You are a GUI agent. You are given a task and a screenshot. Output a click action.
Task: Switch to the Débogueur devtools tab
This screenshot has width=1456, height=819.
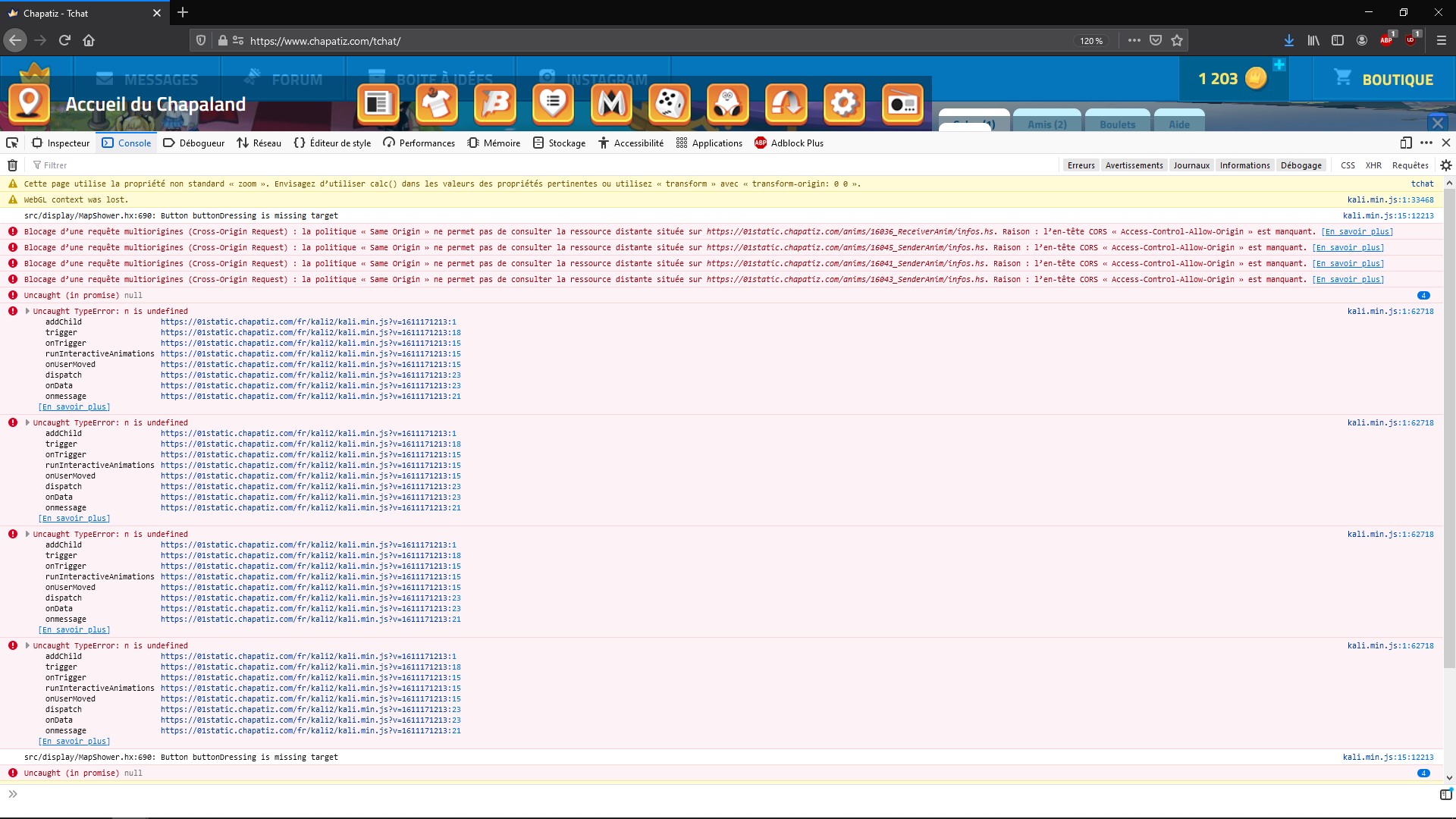(x=194, y=143)
